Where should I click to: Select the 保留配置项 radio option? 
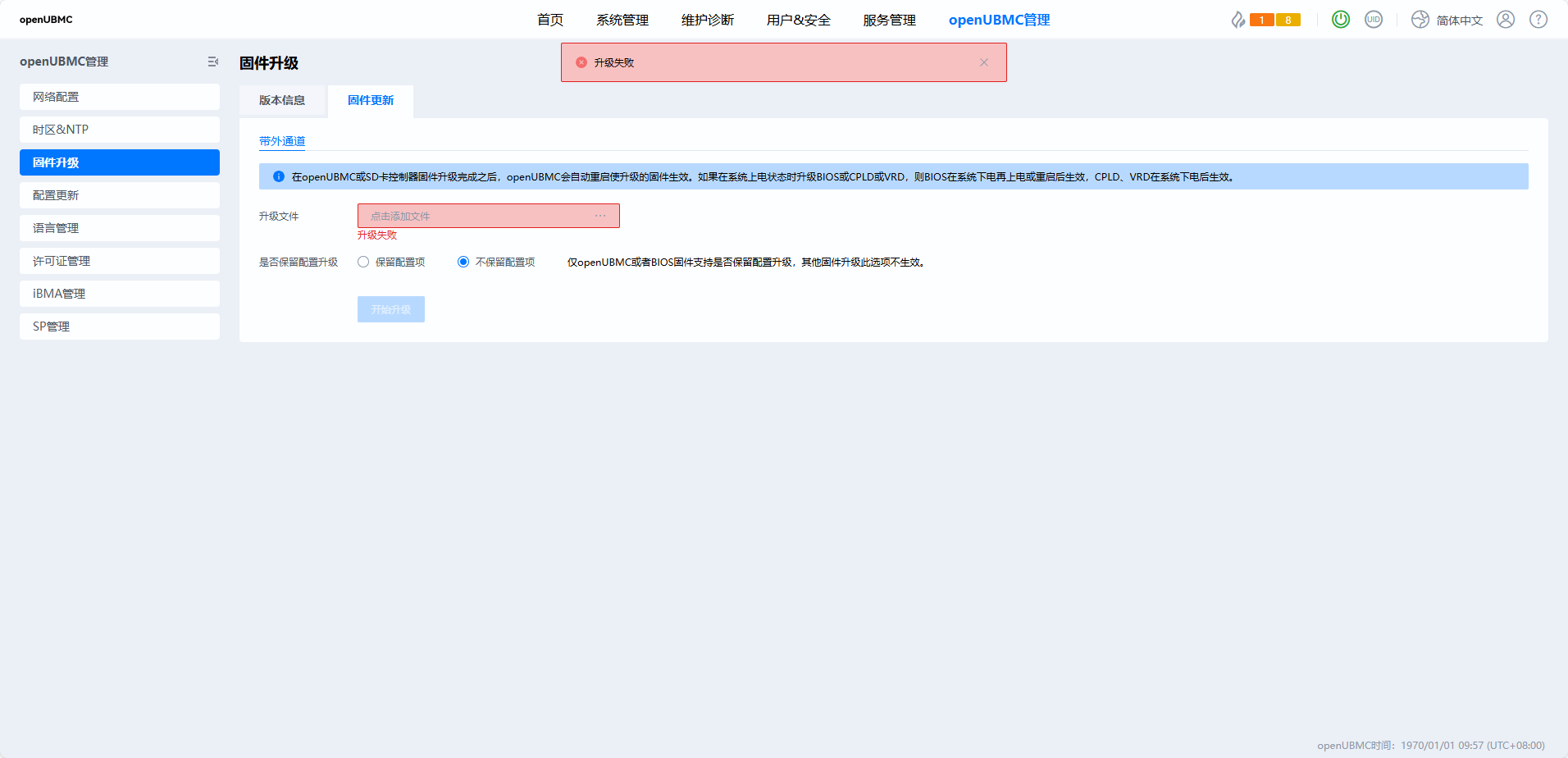[x=363, y=263]
